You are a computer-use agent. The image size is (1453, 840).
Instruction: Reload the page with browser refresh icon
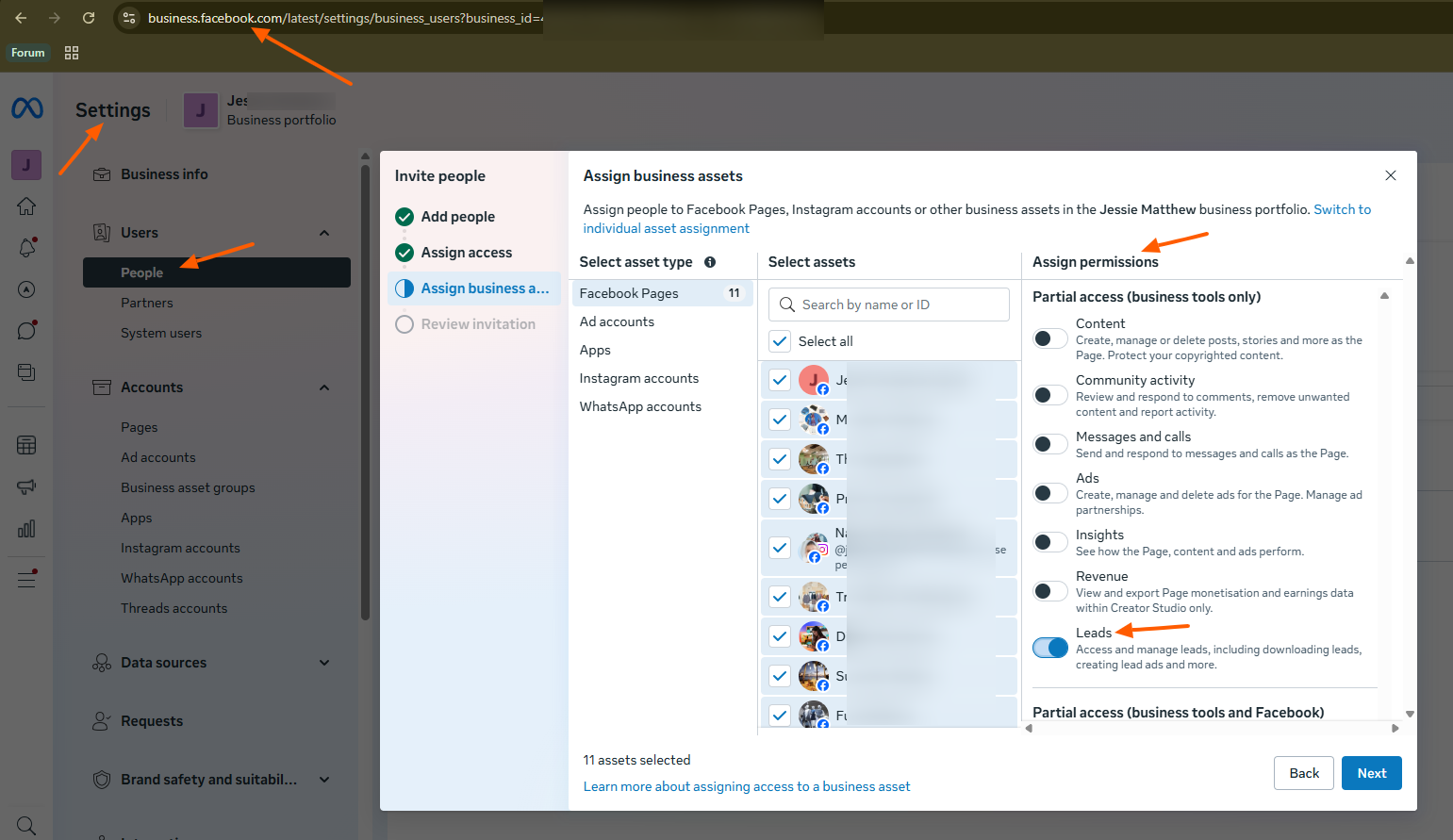coord(89,18)
